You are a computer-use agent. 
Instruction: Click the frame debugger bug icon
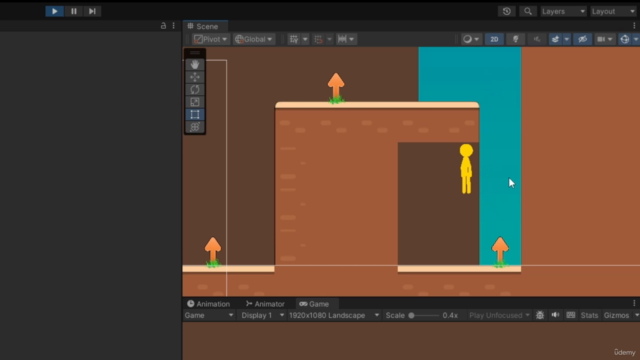coord(540,315)
